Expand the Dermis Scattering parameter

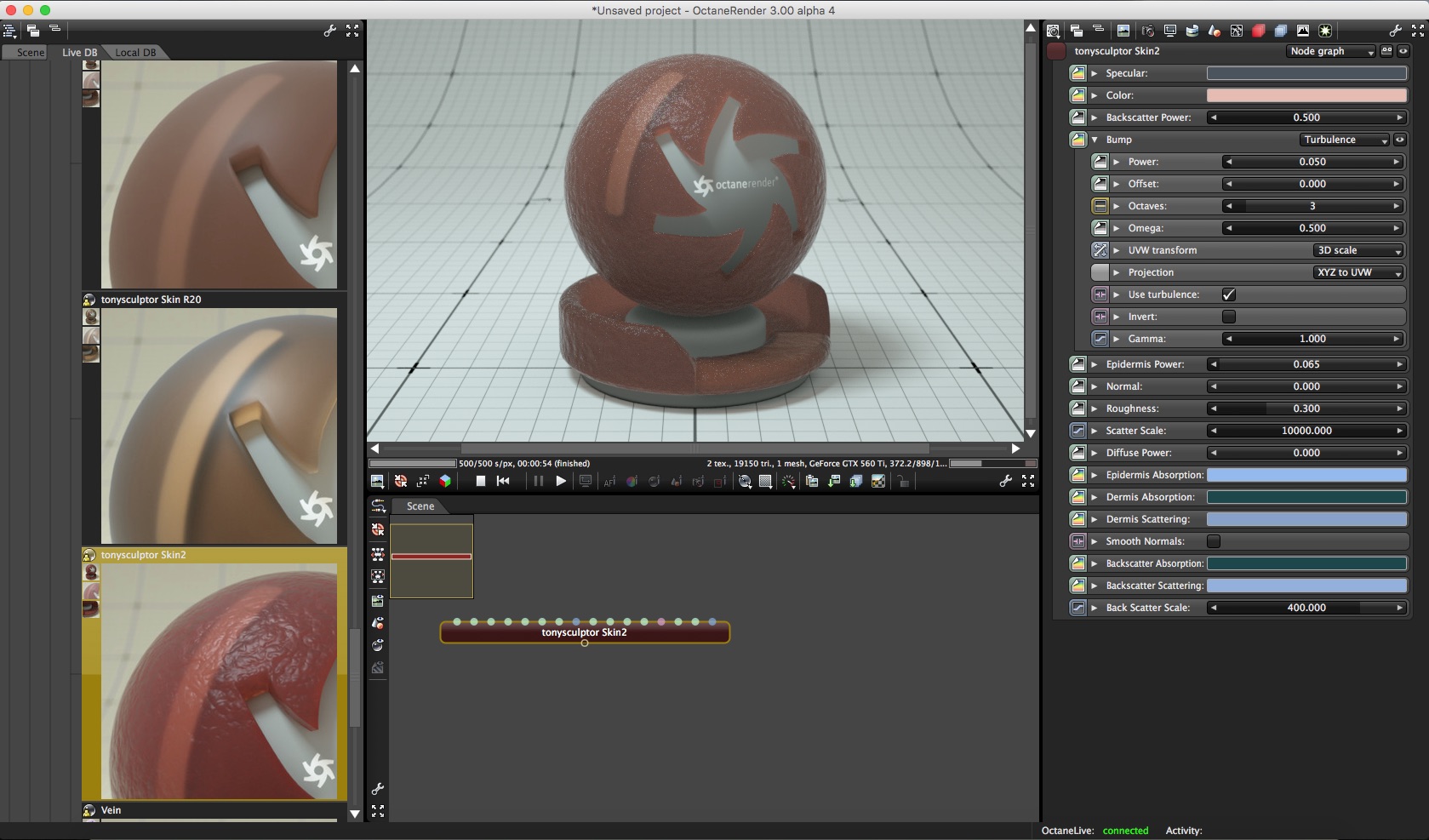[1095, 519]
